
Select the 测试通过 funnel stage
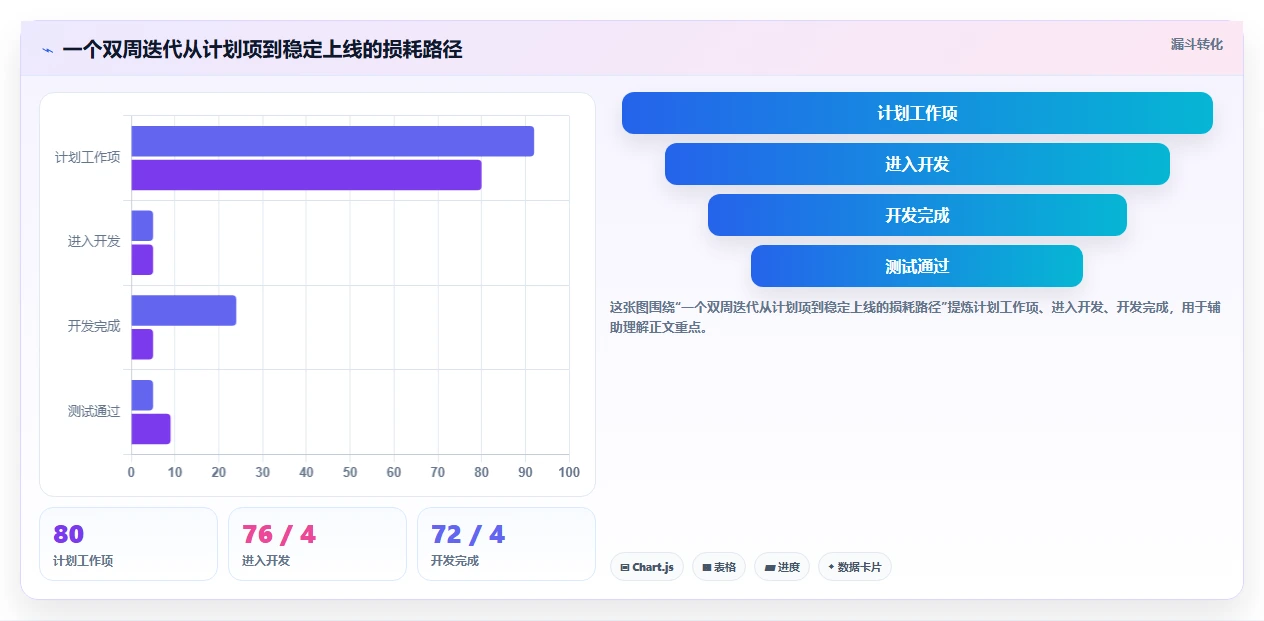tap(917, 266)
